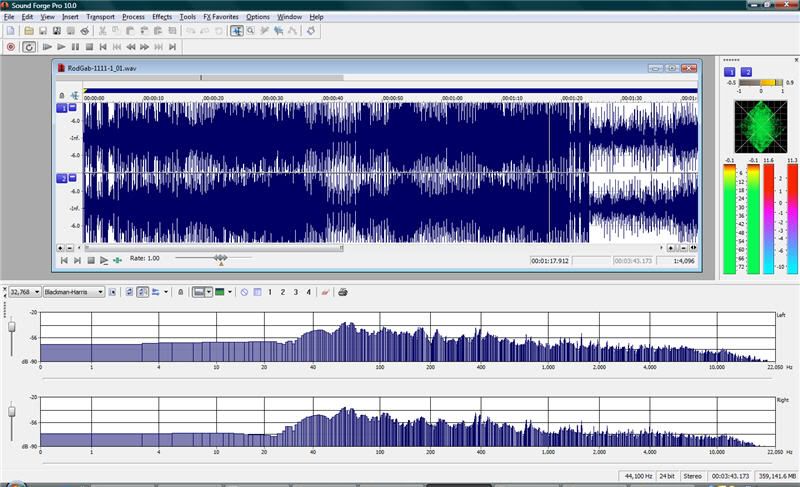Zoom out level with minus button at bottom-left
The width and height of the screenshot is (800, 487).
point(70,248)
